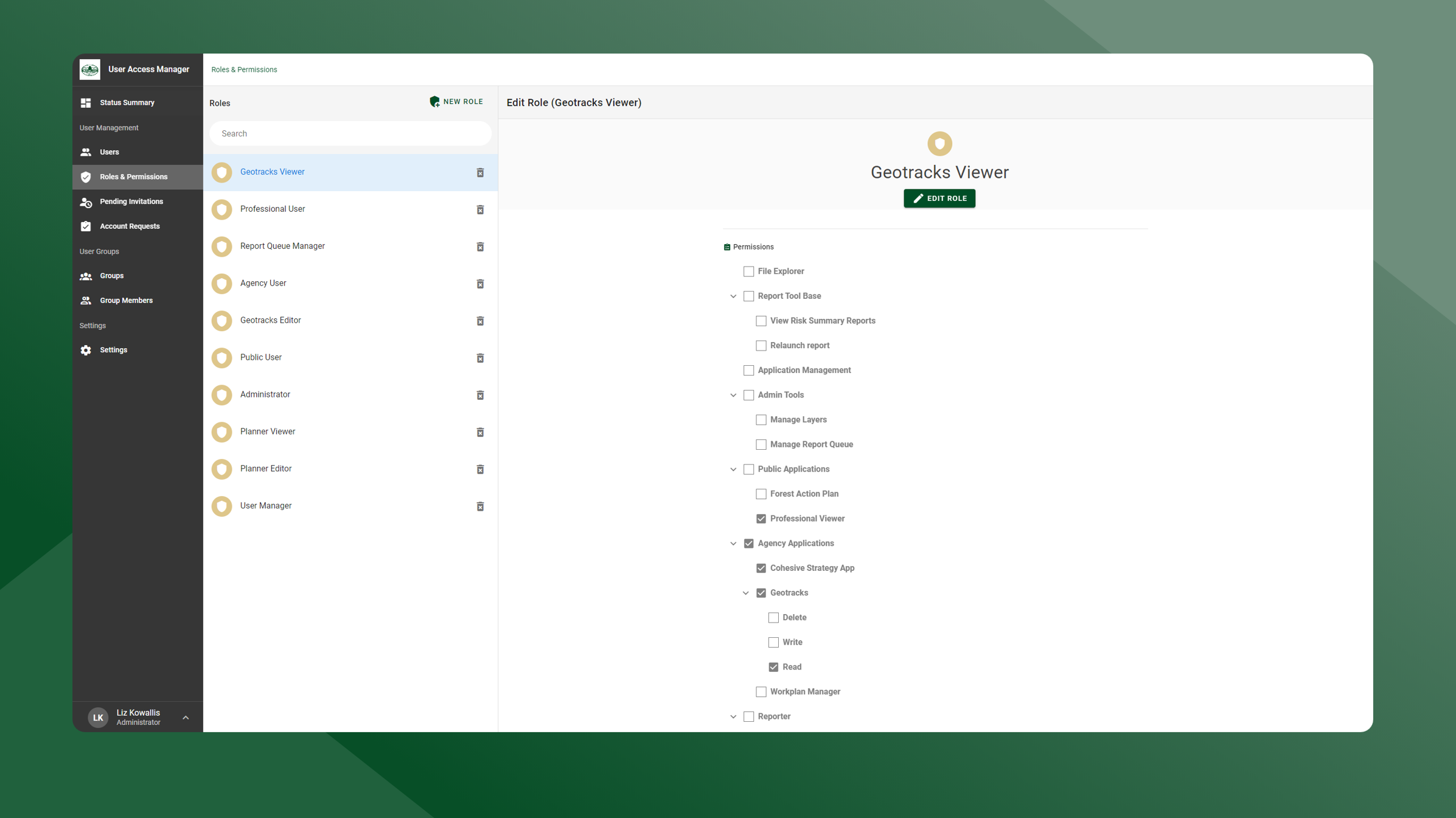The width and height of the screenshot is (1456, 818).
Task: Collapse the Geotracks permission subtree
Action: click(x=745, y=593)
